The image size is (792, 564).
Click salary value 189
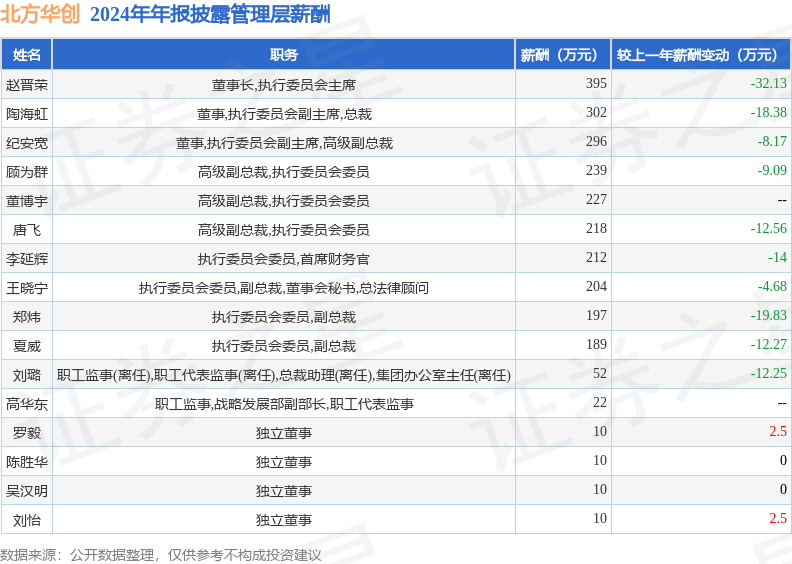coord(596,344)
